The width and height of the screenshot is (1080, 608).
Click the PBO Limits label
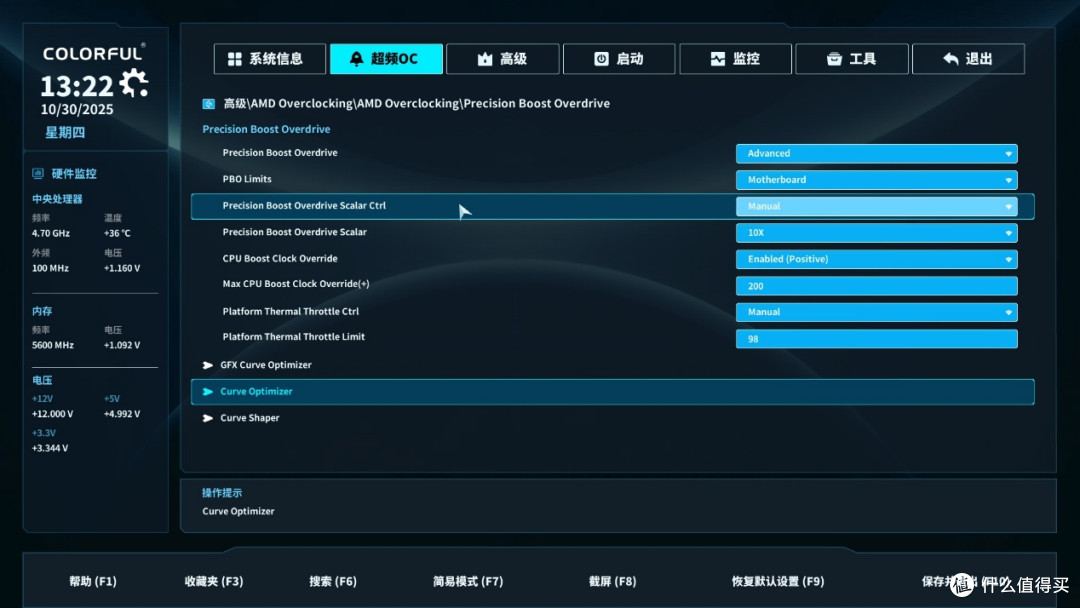coord(247,179)
